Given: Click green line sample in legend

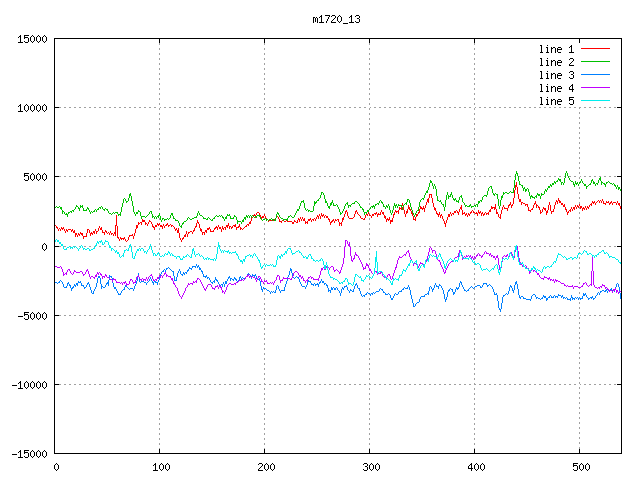Looking at the screenshot, I should [595, 62].
